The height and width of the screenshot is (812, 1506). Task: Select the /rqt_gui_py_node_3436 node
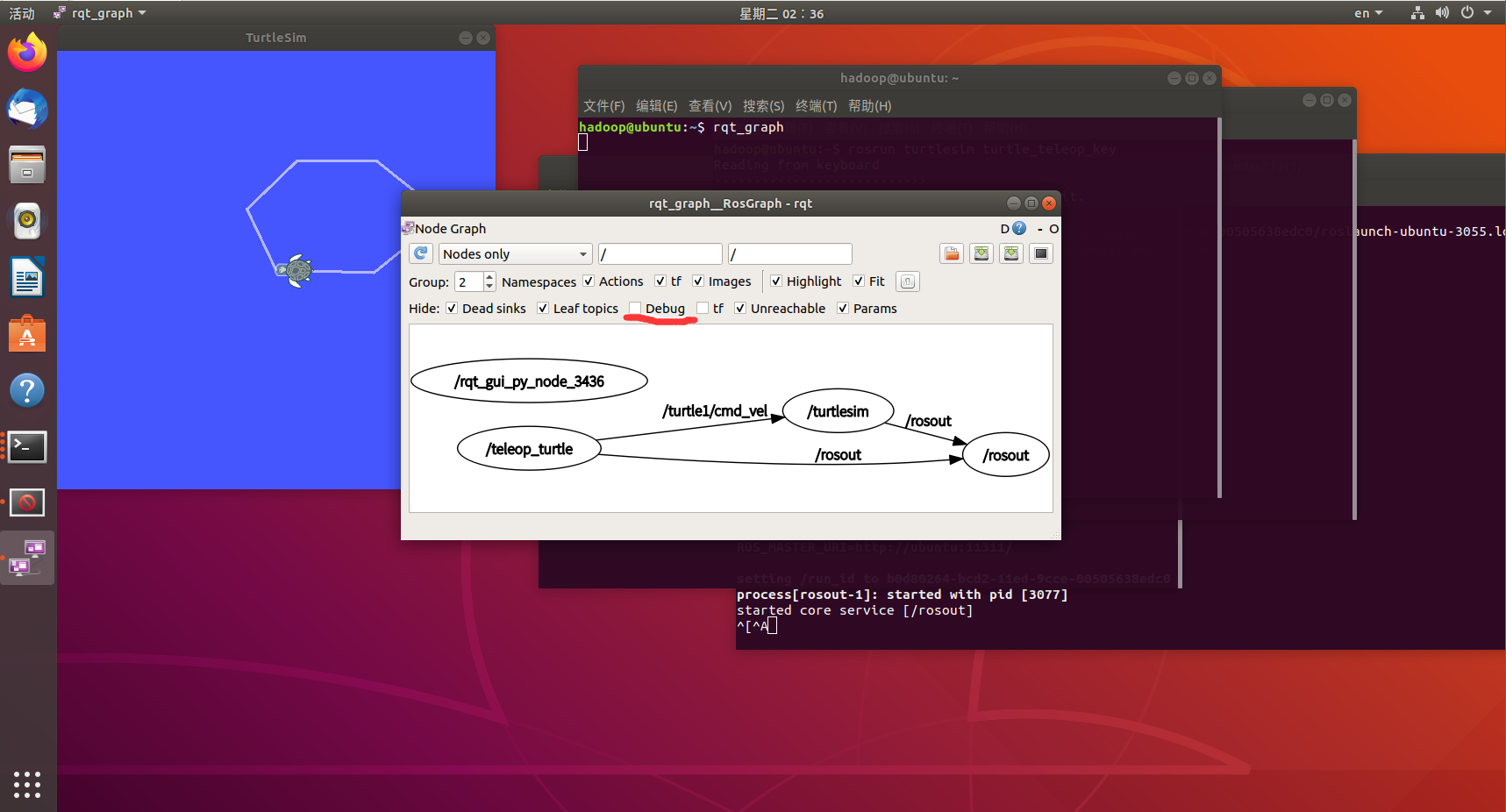point(529,381)
